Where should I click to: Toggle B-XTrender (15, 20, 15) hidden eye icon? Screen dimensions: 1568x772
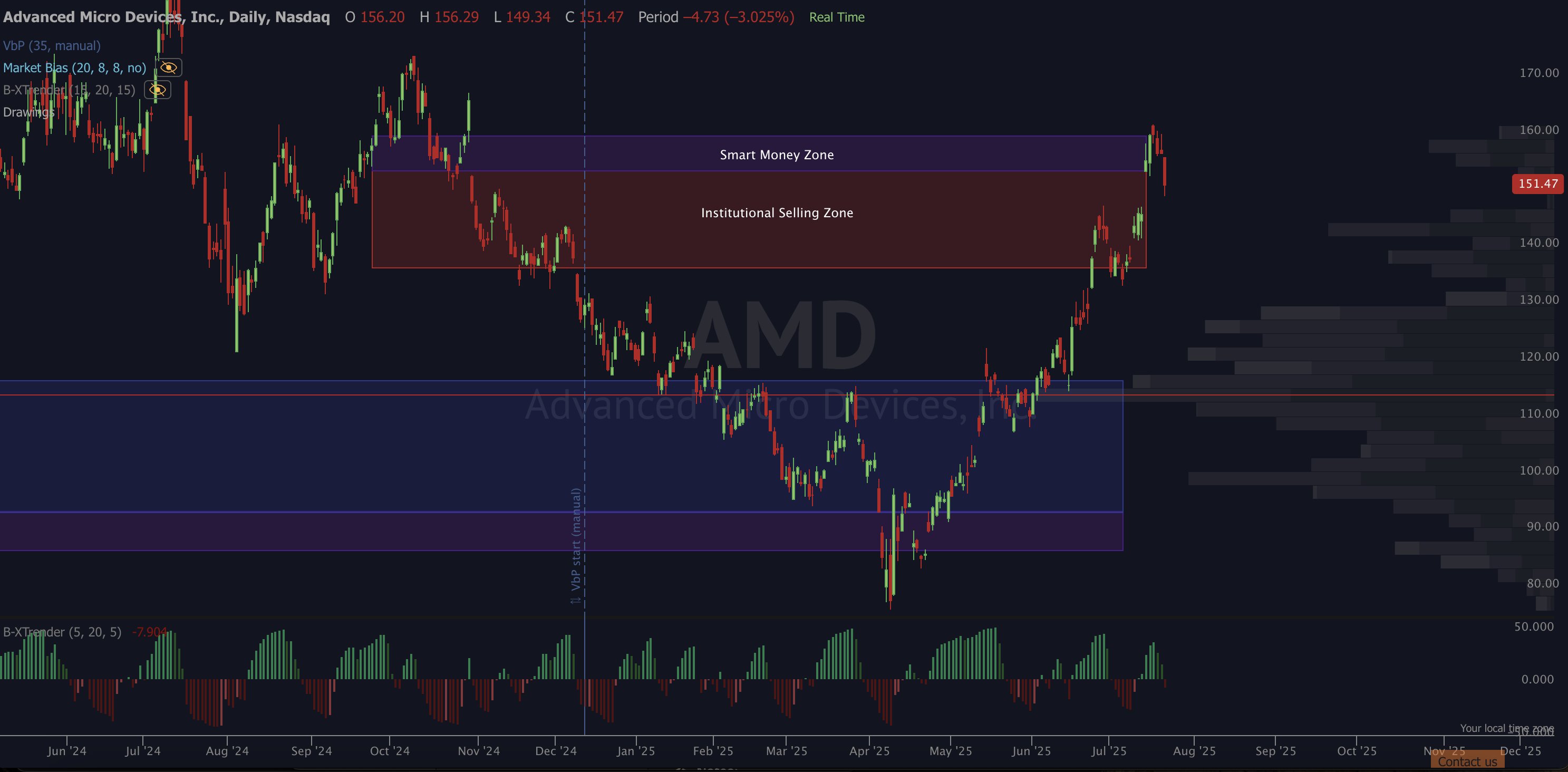coord(157,90)
